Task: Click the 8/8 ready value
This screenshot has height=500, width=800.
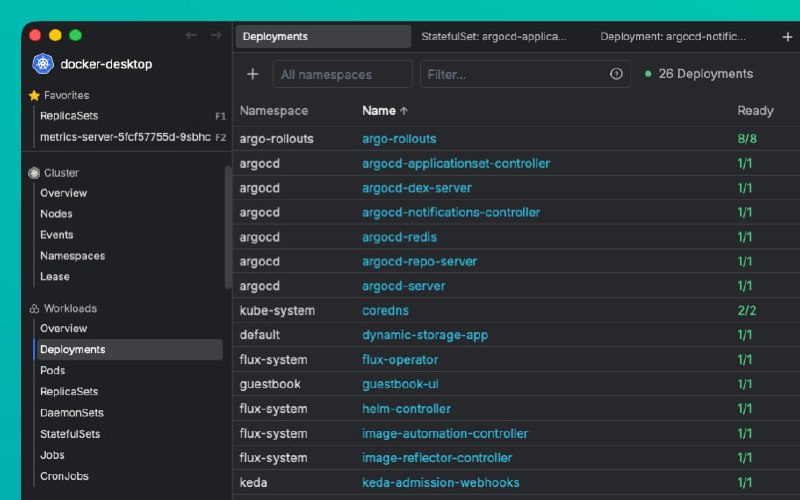Action: click(x=747, y=139)
